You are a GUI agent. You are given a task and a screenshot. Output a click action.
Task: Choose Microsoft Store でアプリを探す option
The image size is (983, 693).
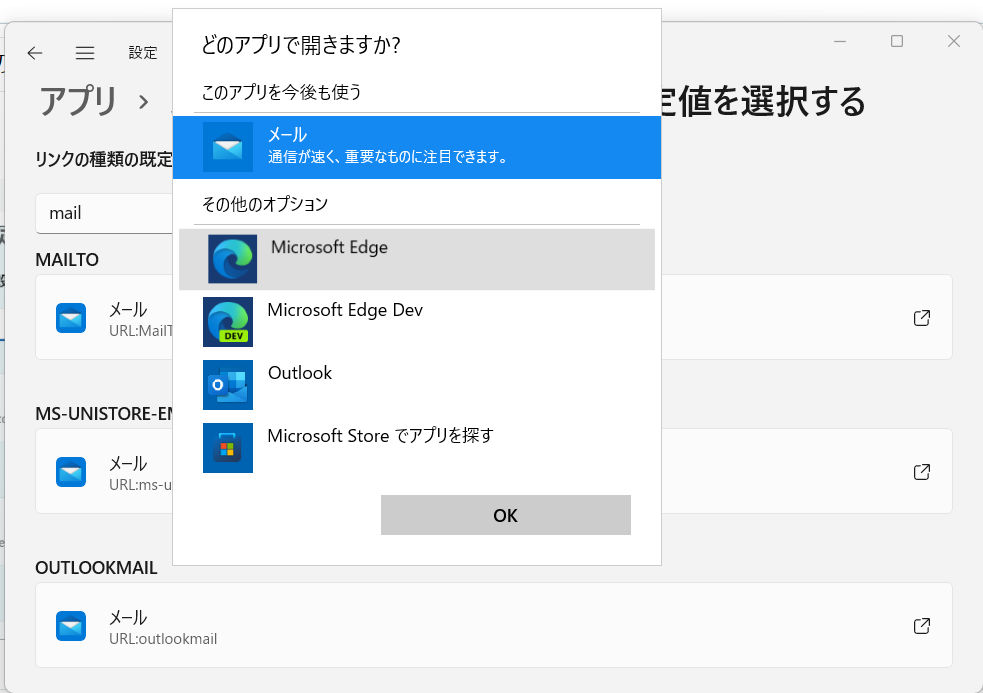coord(417,448)
